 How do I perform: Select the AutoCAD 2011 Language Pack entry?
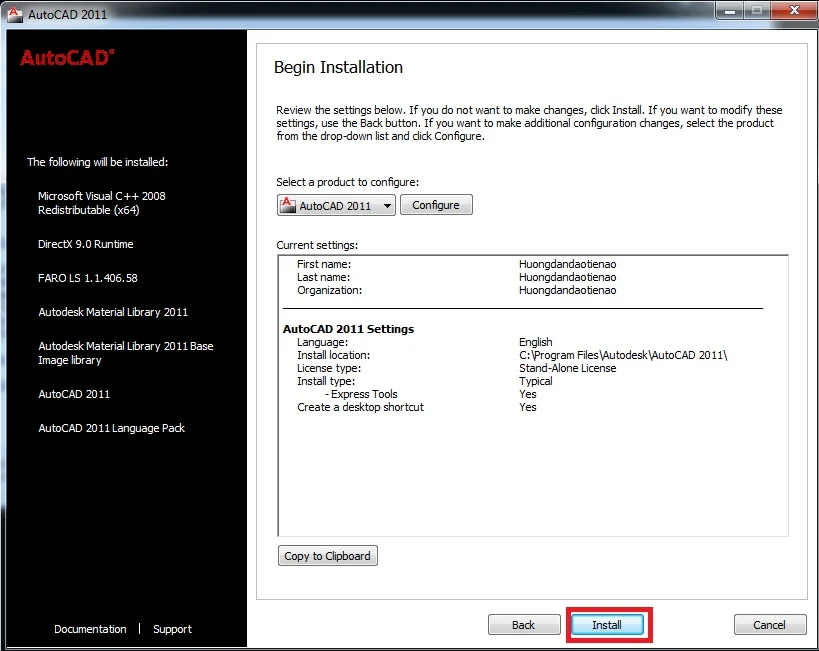[x=112, y=428]
